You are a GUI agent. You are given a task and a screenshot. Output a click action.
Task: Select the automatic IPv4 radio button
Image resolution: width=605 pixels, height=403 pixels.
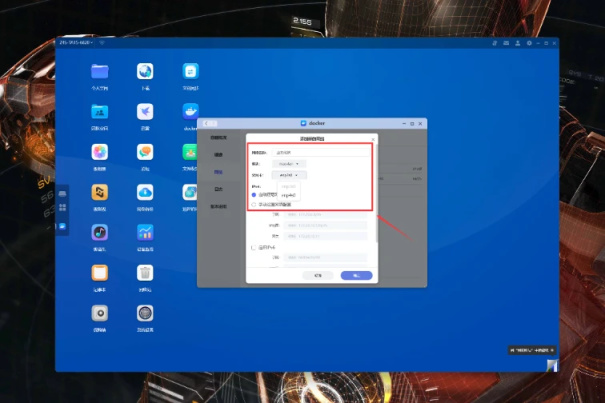click(254, 195)
